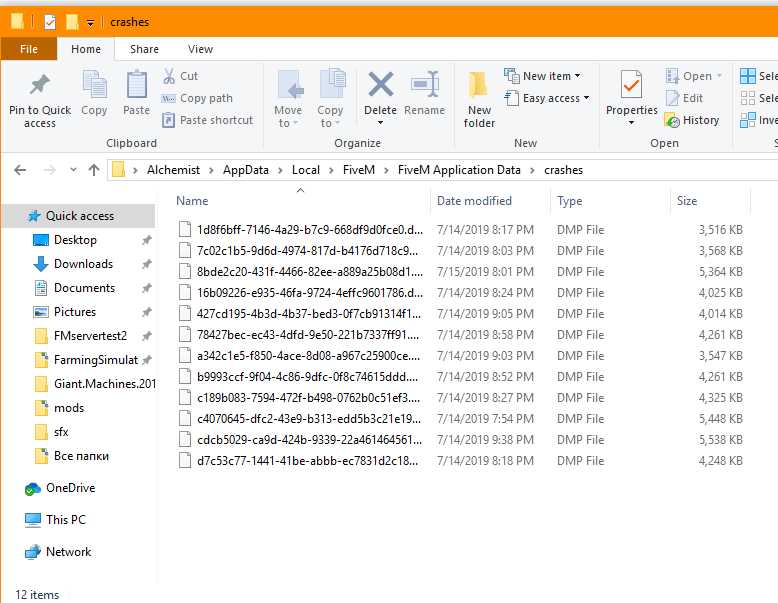Select Quick access in navigation pane
The height and width of the screenshot is (603, 778).
[79, 216]
